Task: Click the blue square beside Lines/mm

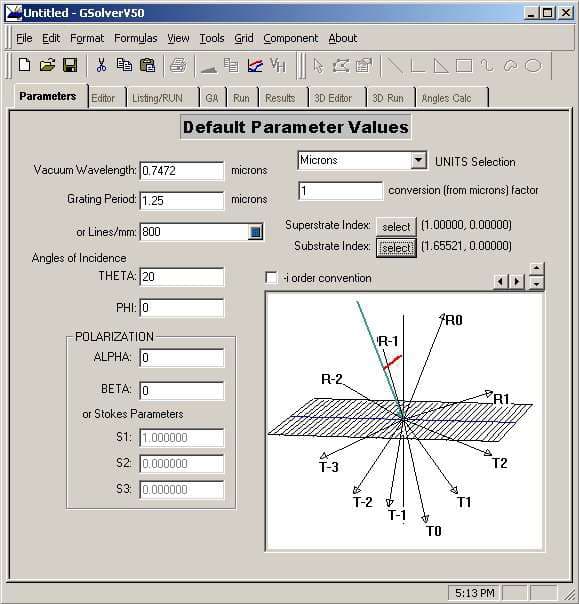Action: [x=255, y=232]
